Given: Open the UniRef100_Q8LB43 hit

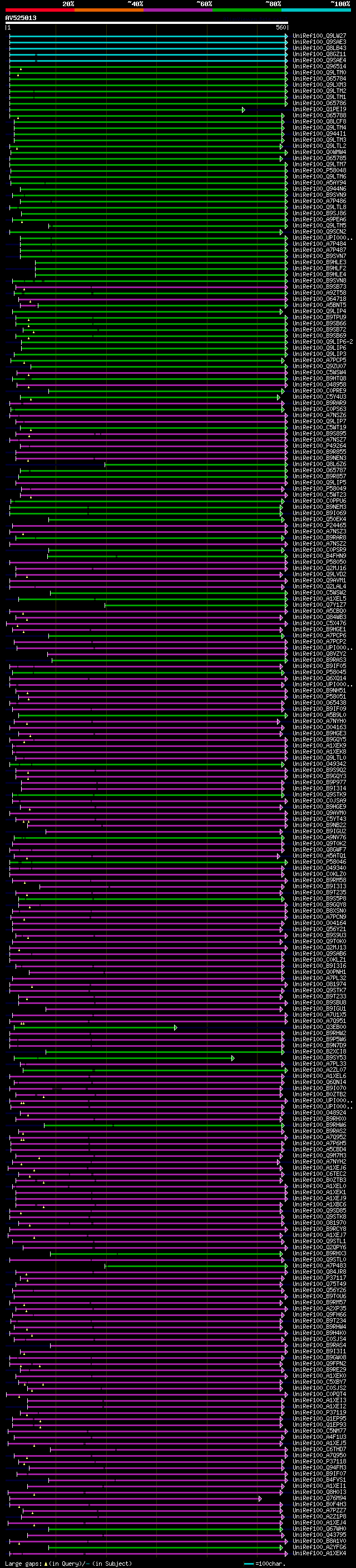Looking at the screenshot, I should pyautogui.click(x=319, y=49).
